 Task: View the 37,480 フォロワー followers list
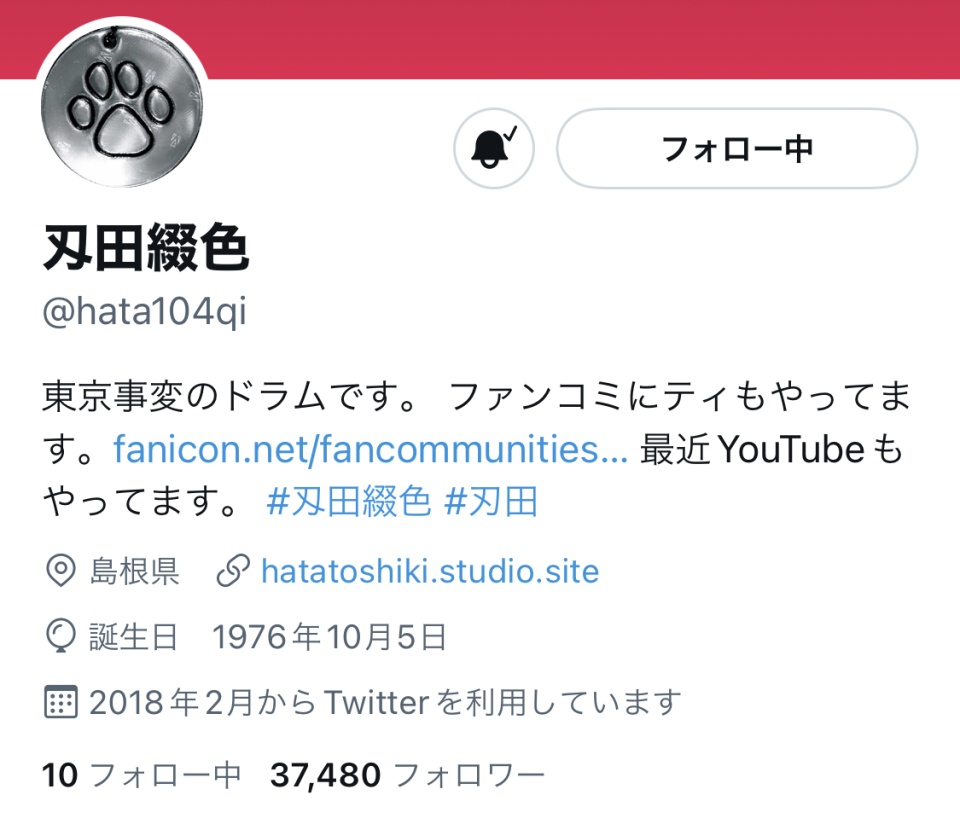pos(407,775)
